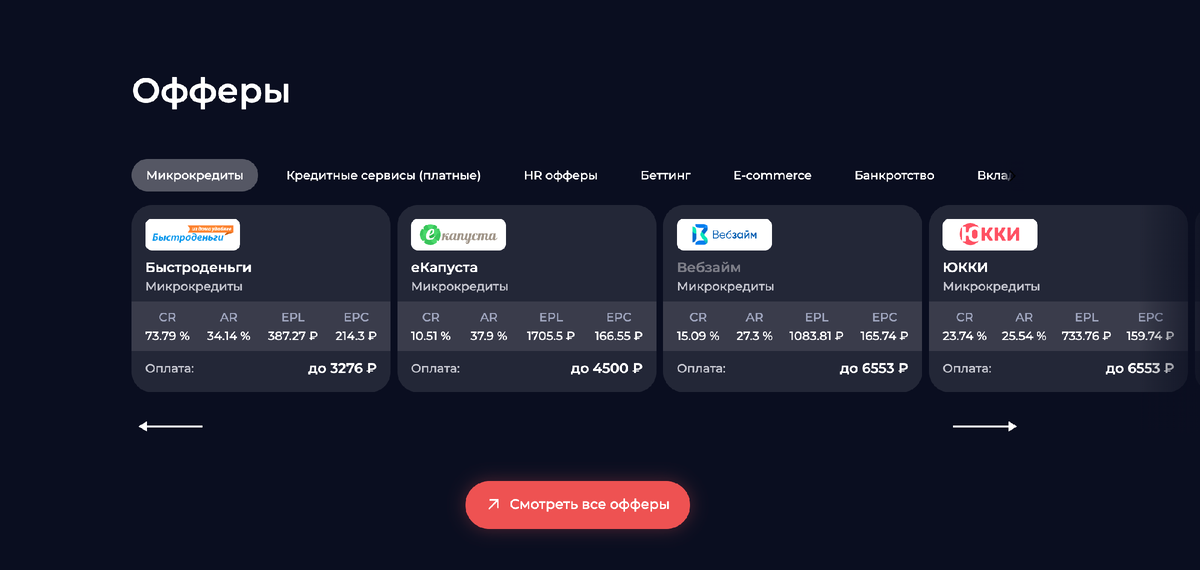The width and height of the screenshot is (1200, 570).
Task: Click Быстроденьги CR value 73.79 %
Action: click(167, 336)
